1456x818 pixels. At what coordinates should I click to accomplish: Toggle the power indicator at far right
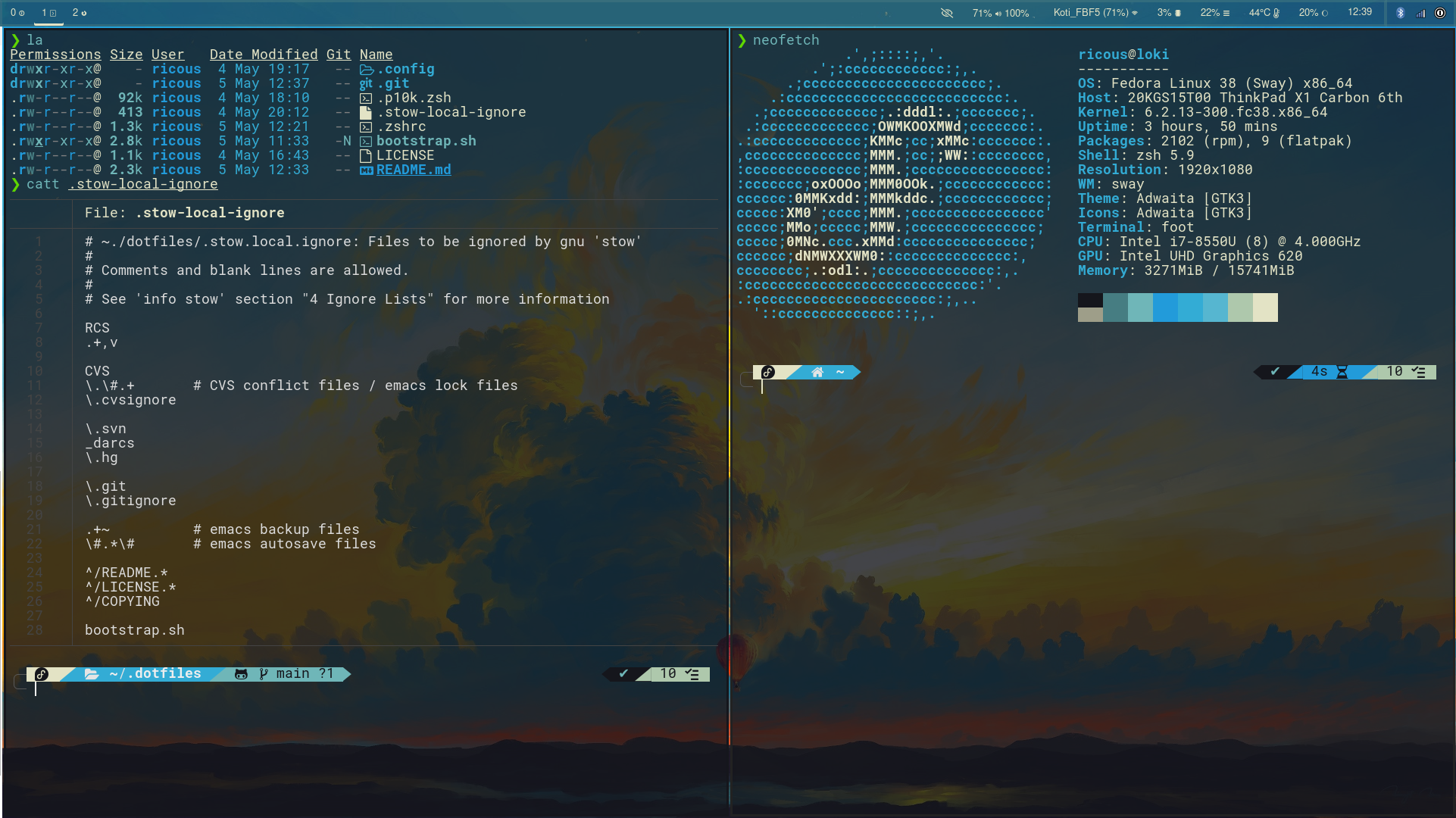[x=1439, y=13]
